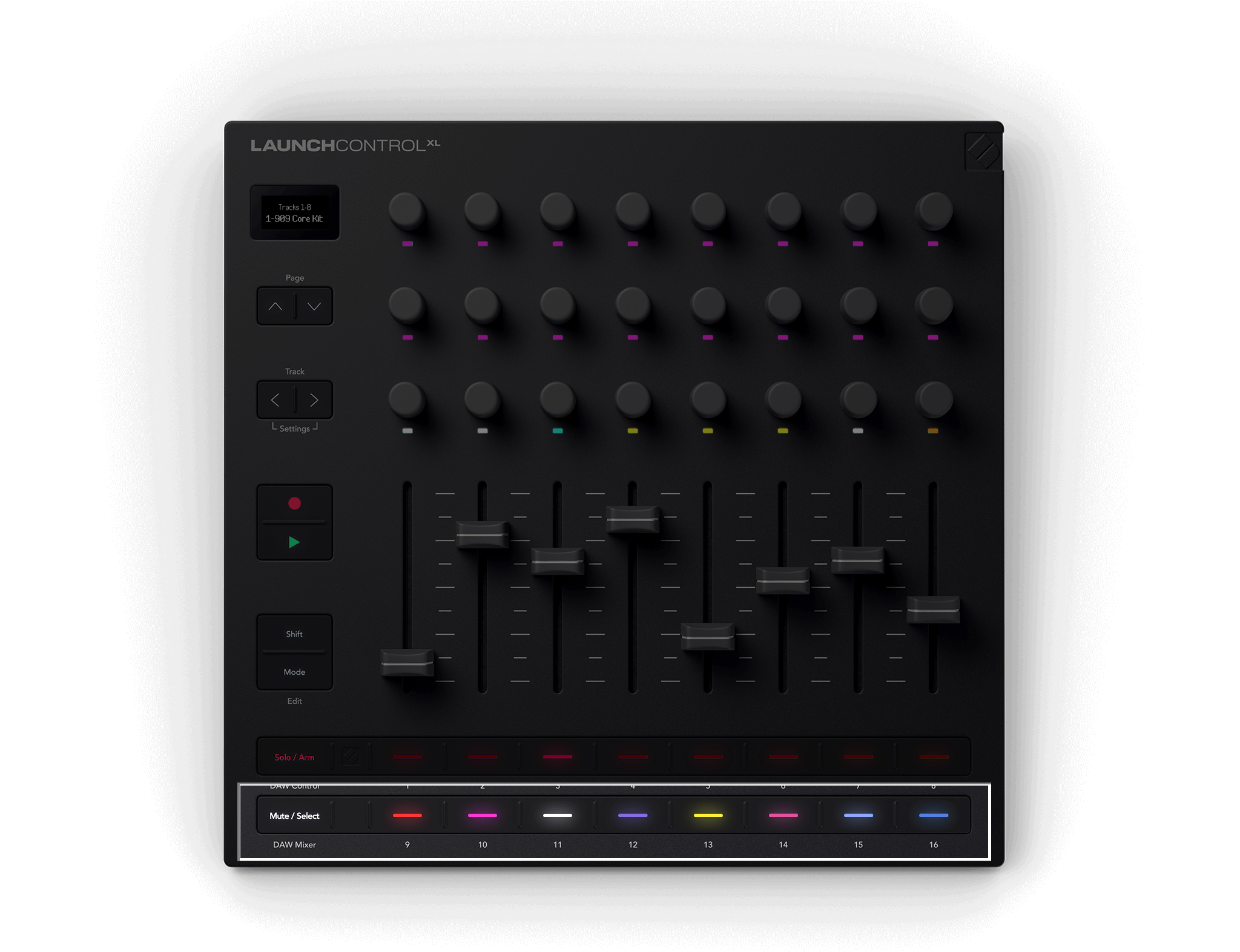Click the third-row knob in column 4
1240x952 pixels.
(x=633, y=399)
